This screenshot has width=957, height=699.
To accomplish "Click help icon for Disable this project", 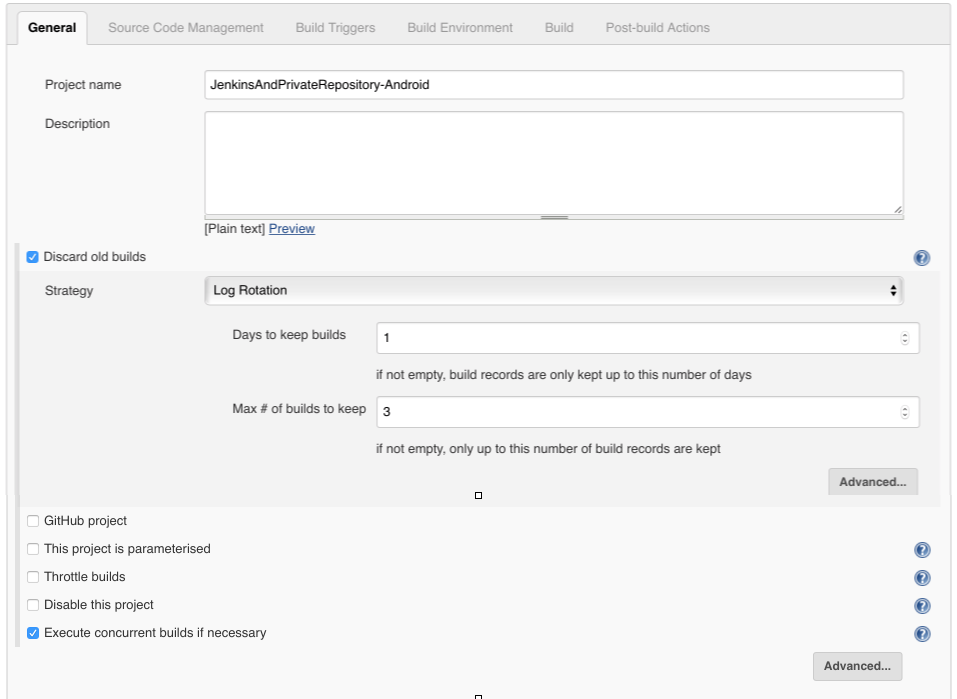I will 922,606.
